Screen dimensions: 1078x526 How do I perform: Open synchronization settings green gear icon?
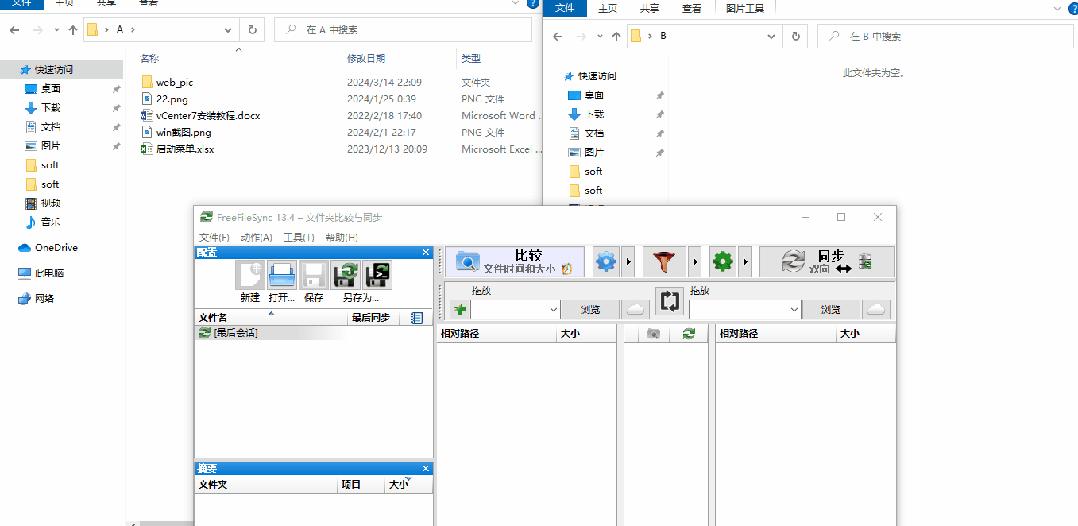(x=722, y=262)
